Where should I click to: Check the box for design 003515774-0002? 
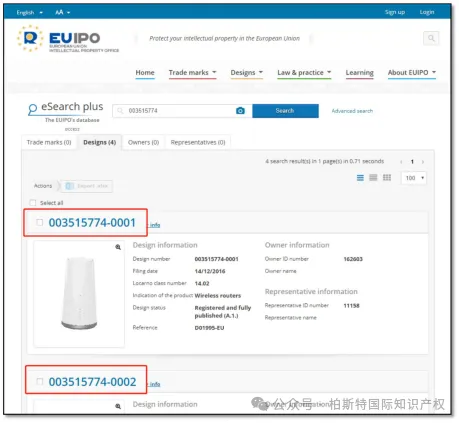pos(40,381)
